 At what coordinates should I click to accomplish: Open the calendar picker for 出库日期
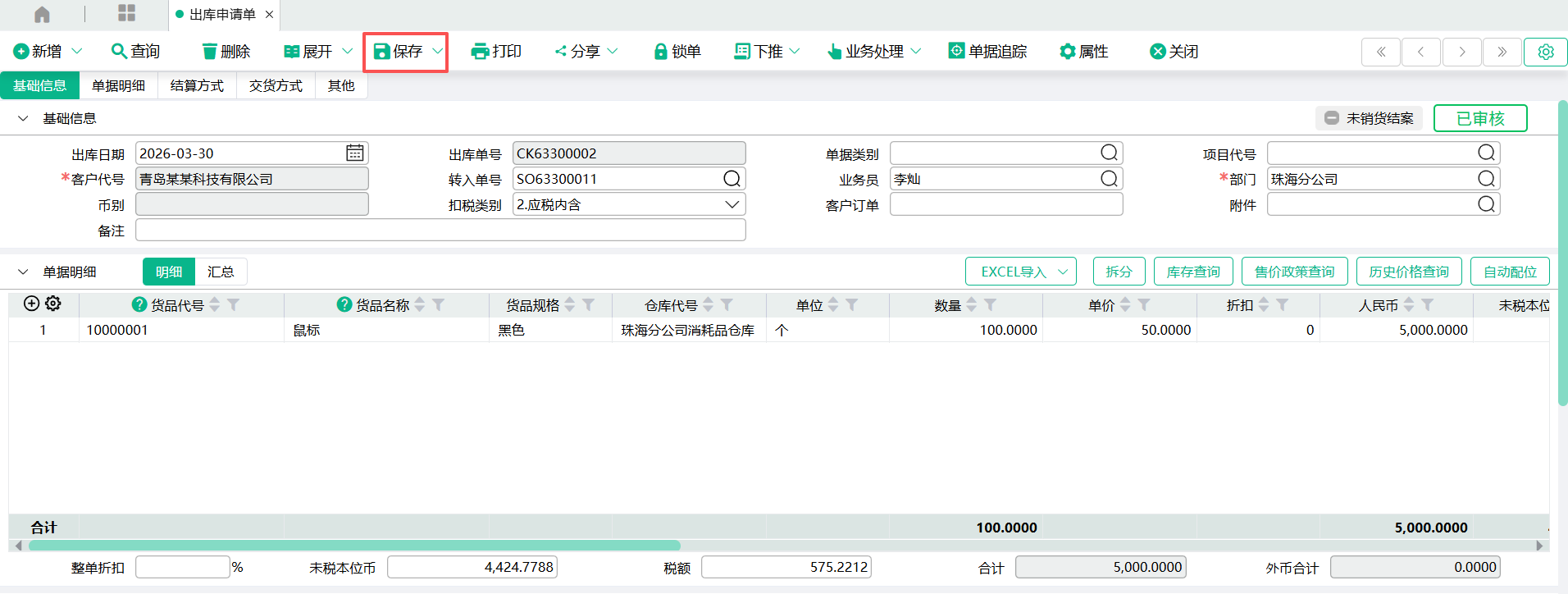click(x=354, y=153)
